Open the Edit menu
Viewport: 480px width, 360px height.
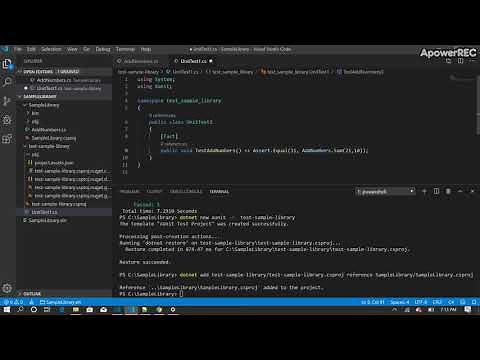(31, 49)
